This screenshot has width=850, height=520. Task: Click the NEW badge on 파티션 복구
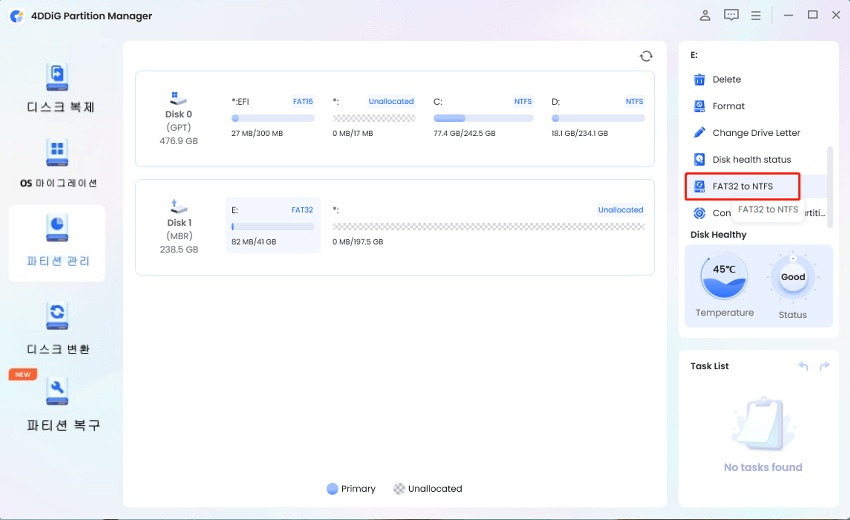pyautogui.click(x=23, y=375)
